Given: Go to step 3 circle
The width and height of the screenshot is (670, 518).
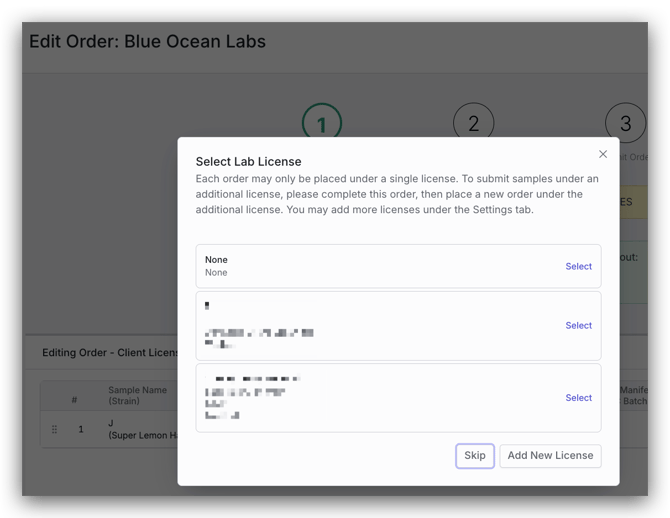Looking at the screenshot, I should coord(625,123).
